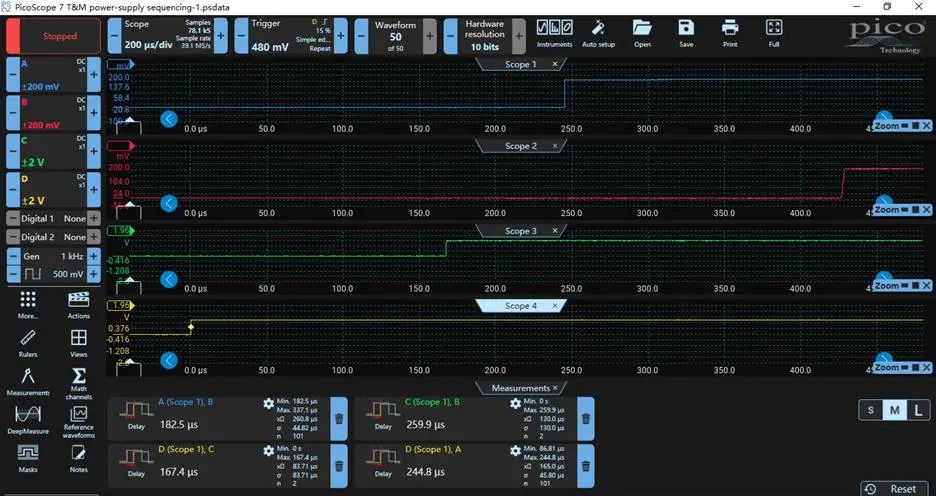This screenshot has height=496, width=936.
Task: Open settings for D (Scope 1), A delay
Action: pos(515,451)
